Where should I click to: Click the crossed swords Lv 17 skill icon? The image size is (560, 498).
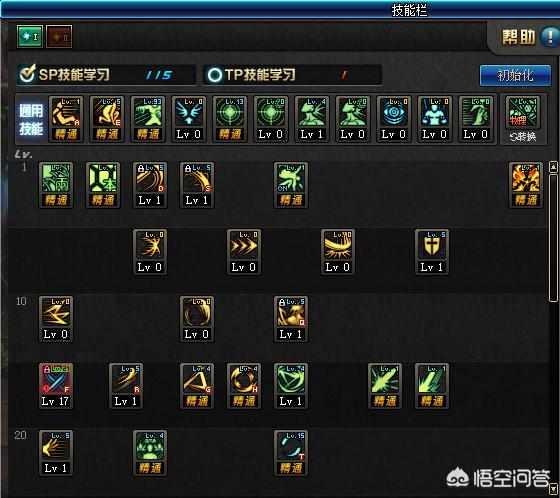pos(56,386)
